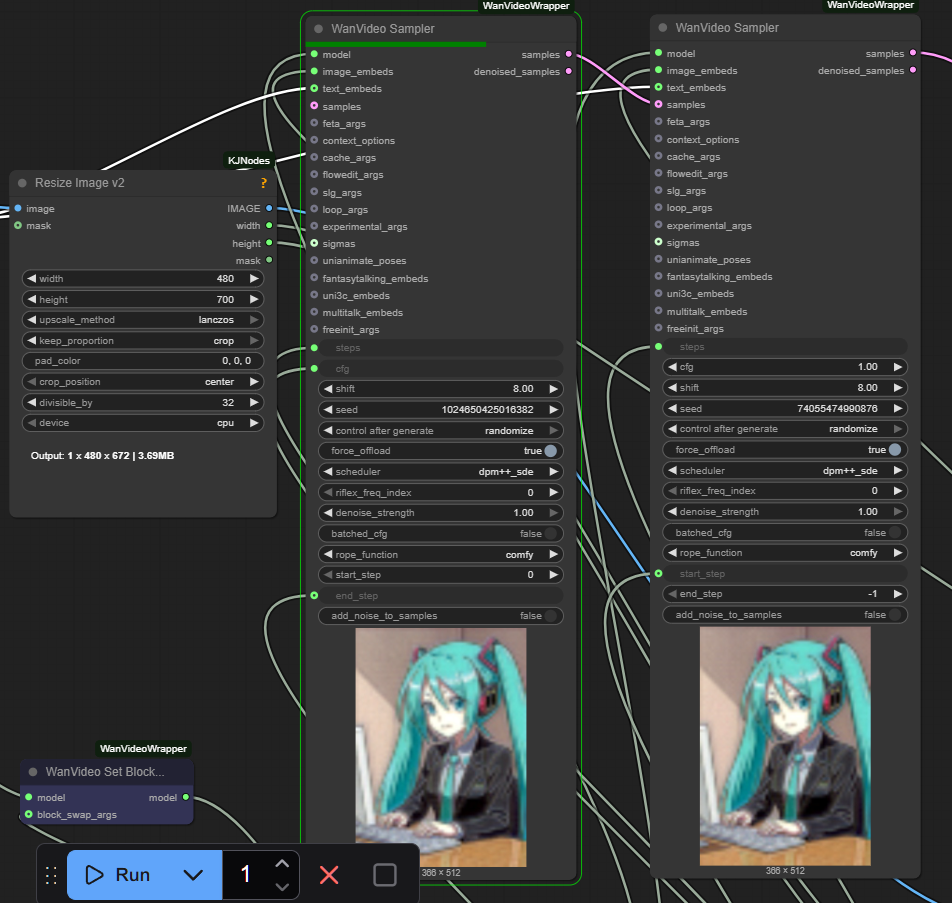Viewport: 952px width, 903px height.
Task: Click samples input port on right sampler
Action: click(x=658, y=104)
